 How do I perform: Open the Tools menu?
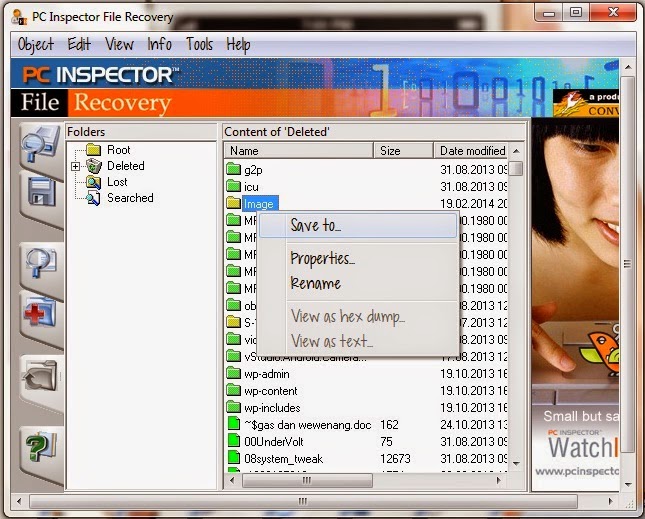click(199, 44)
